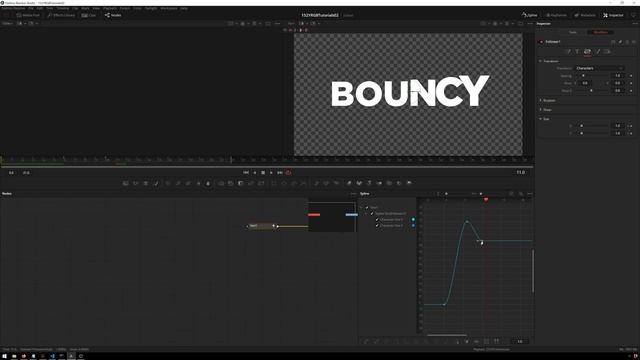
Task: Open the Workspace menu
Action: click(169, 8)
